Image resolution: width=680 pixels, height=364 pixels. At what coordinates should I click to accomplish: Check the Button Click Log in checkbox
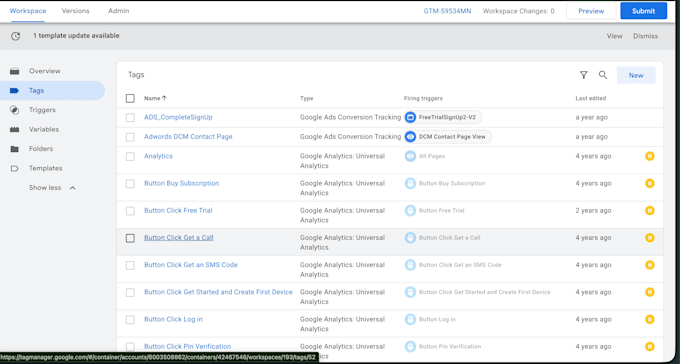click(x=130, y=320)
